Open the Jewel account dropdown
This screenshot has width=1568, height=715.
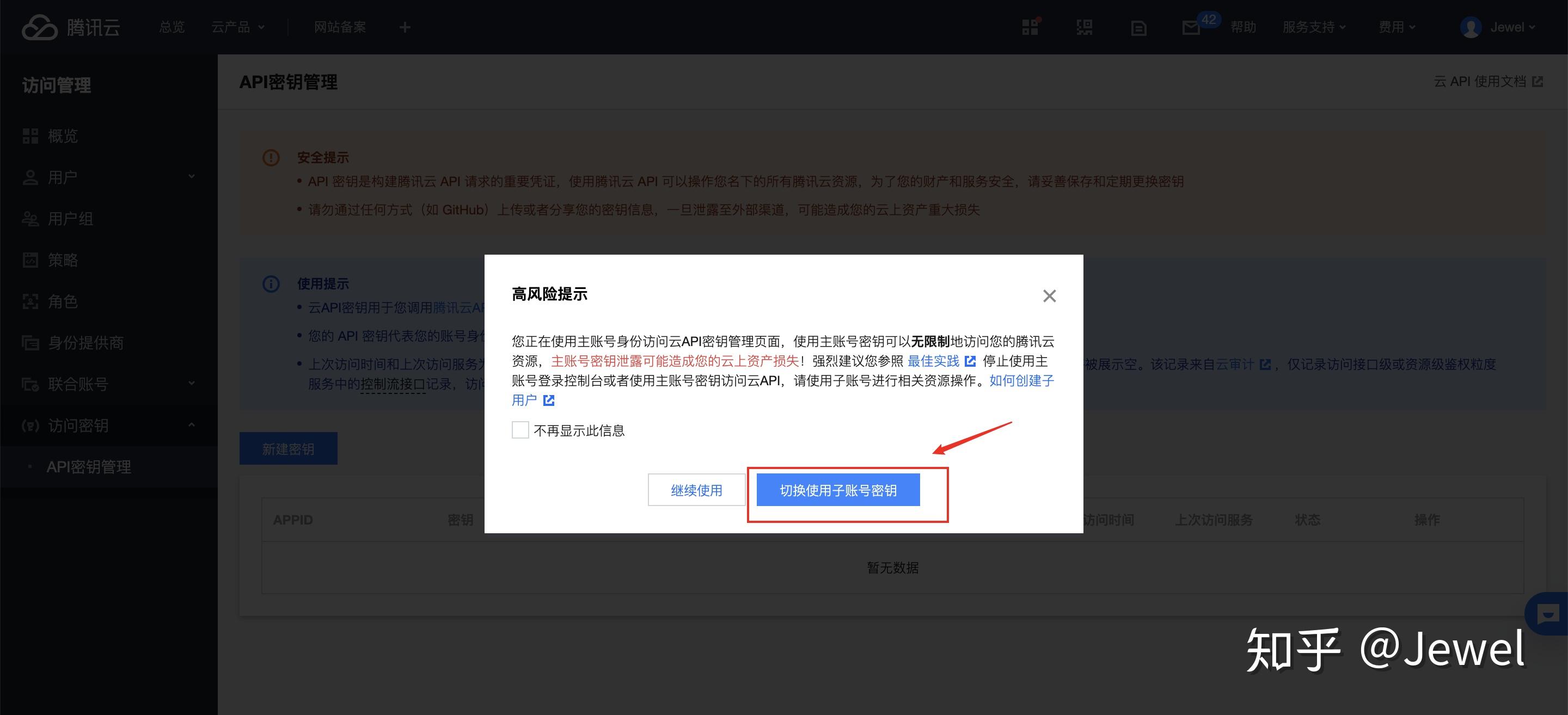point(1512,27)
